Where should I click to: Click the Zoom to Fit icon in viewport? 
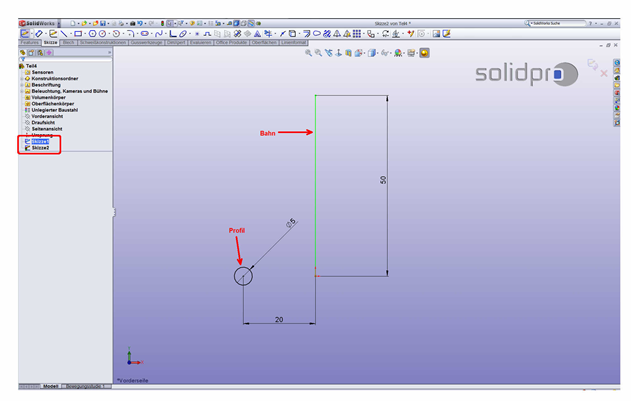309,53
